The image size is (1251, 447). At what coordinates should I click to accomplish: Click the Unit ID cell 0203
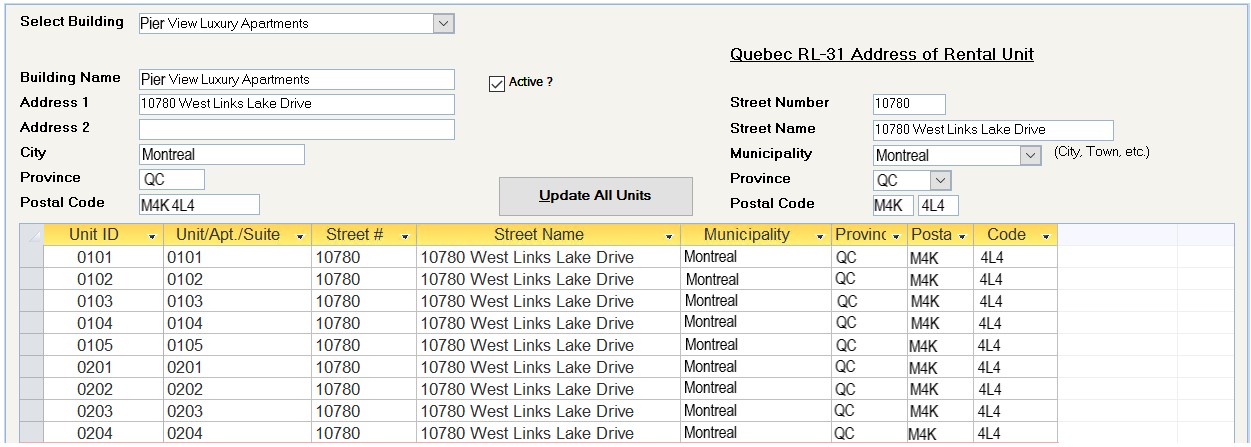pyautogui.click(x=104, y=411)
